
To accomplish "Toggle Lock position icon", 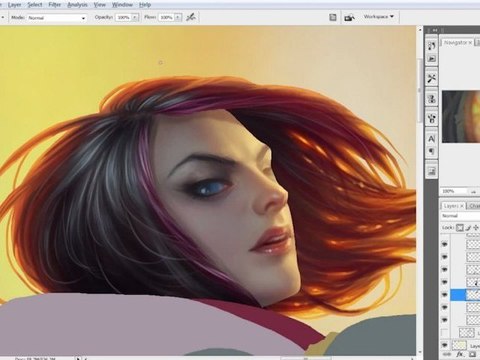I will click(476, 228).
